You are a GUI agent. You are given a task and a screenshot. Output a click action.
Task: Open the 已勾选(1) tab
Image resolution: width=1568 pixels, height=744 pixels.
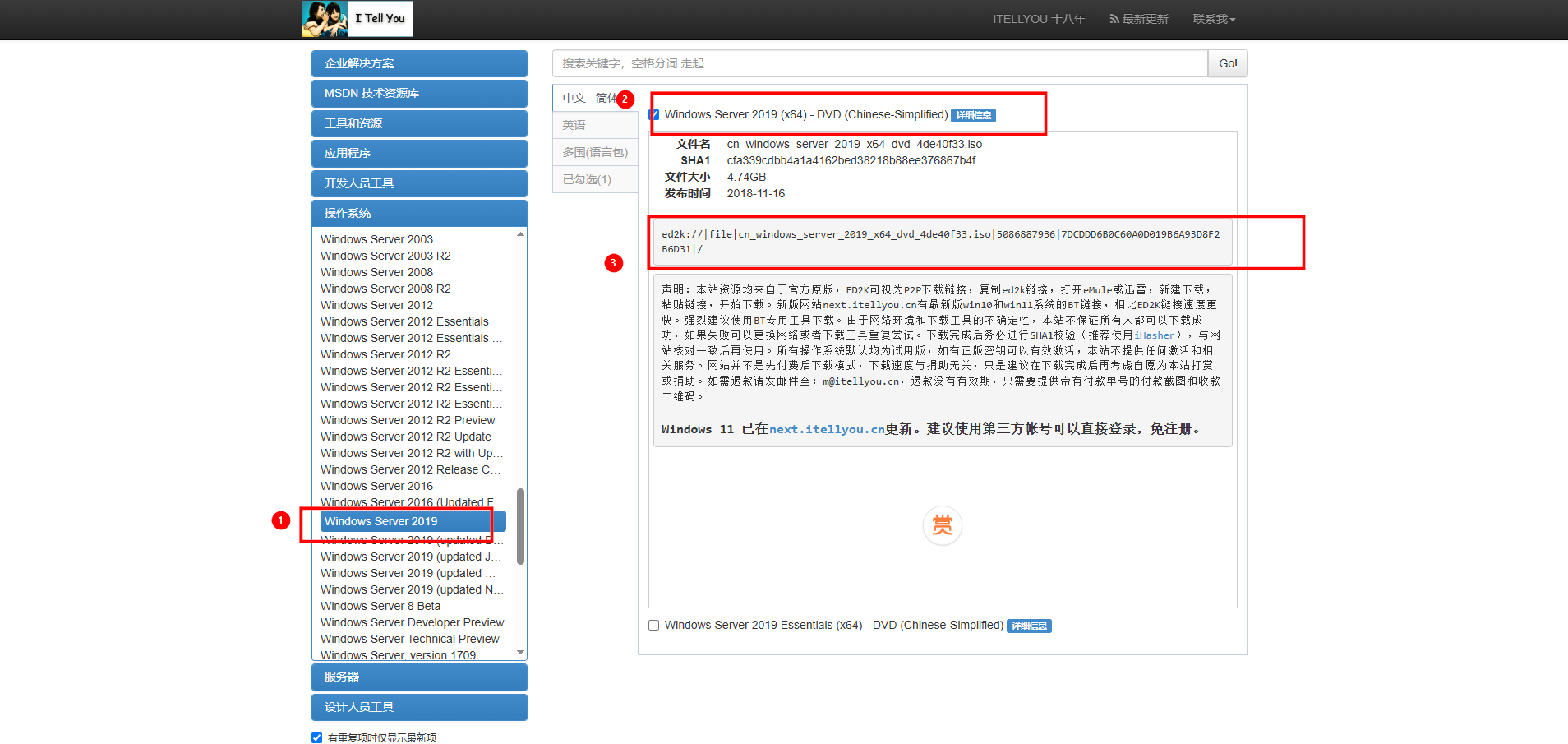point(595,179)
